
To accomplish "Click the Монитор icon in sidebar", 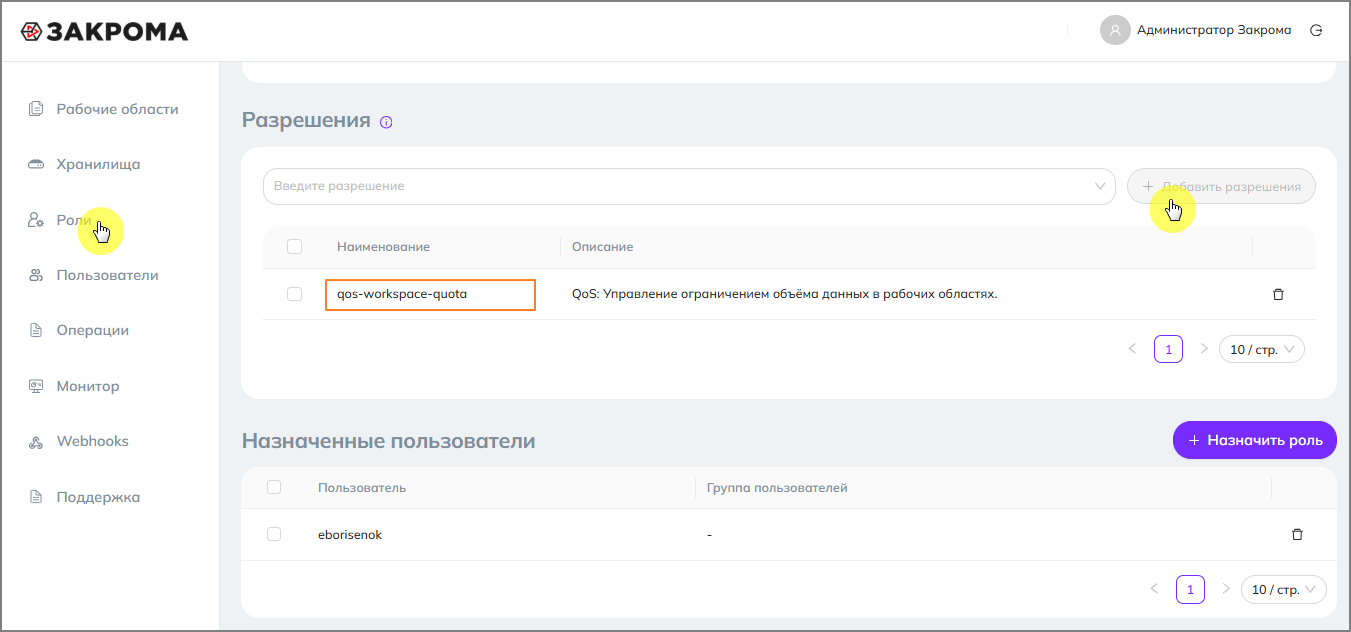I will pyautogui.click(x=36, y=386).
